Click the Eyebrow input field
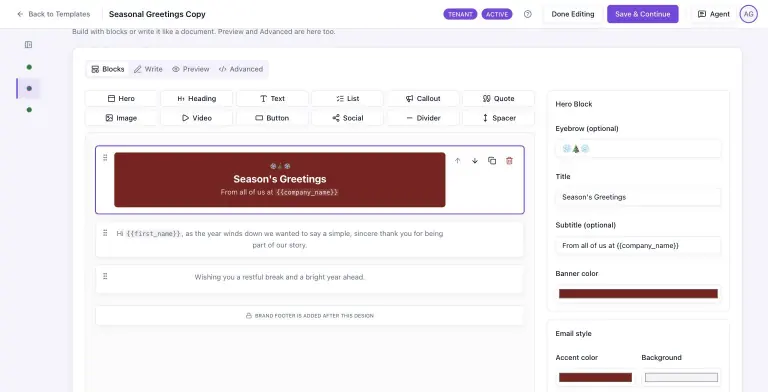Screen dimensions: 768x392 [638, 148]
